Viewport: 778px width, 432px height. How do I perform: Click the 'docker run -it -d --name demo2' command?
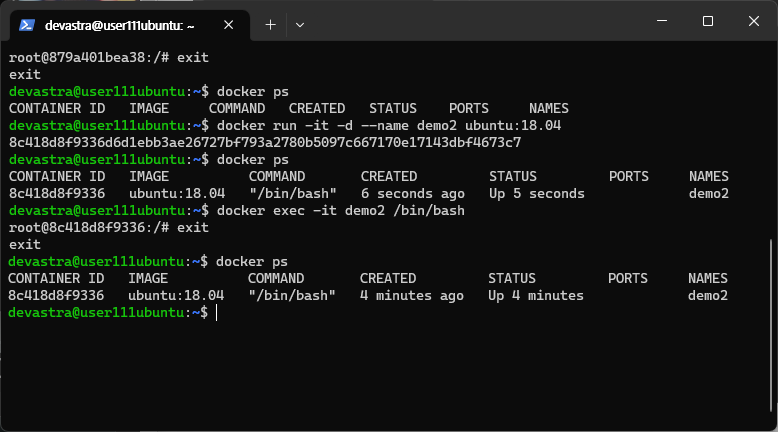coord(389,125)
